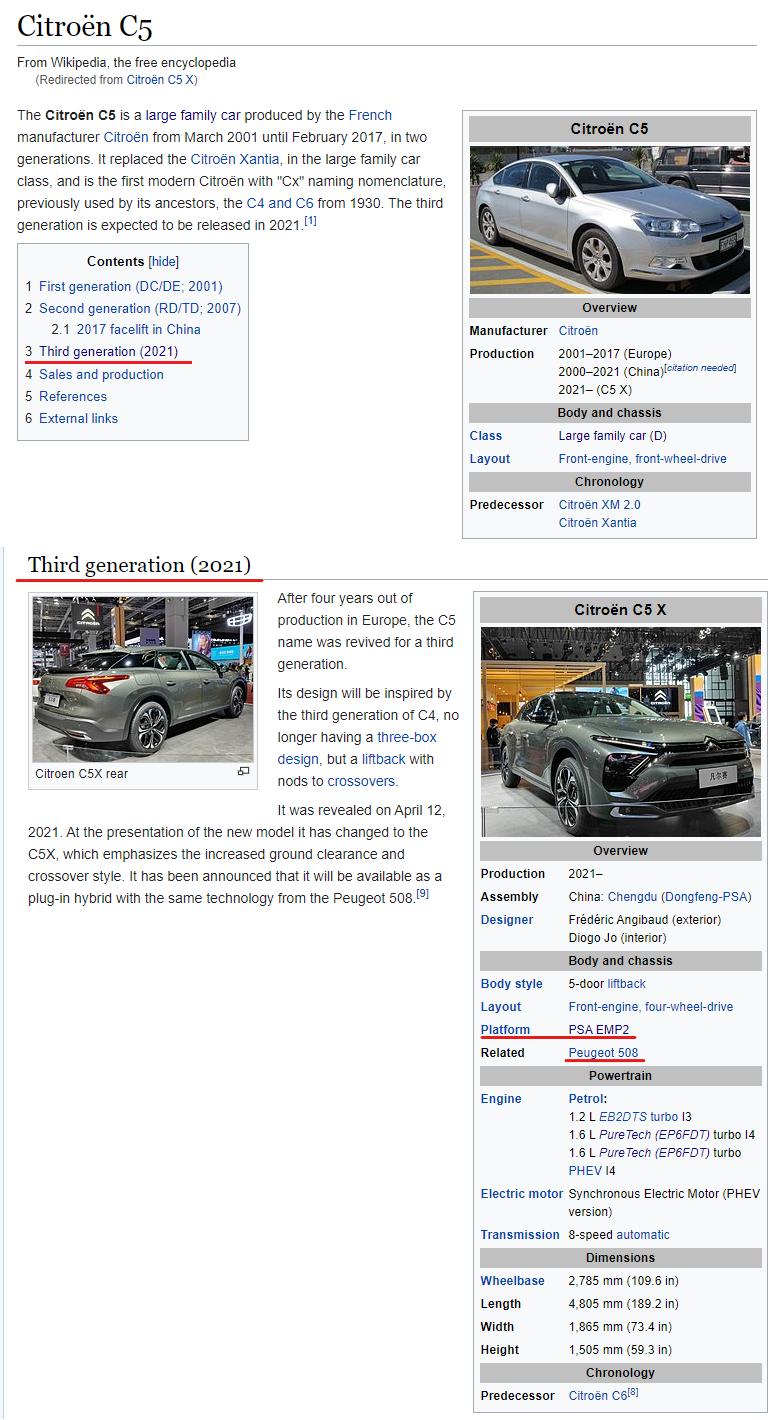The height and width of the screenshot is (1420, 784).
Task: Open the Platform label link
Action: click(x=506, y=1030)
